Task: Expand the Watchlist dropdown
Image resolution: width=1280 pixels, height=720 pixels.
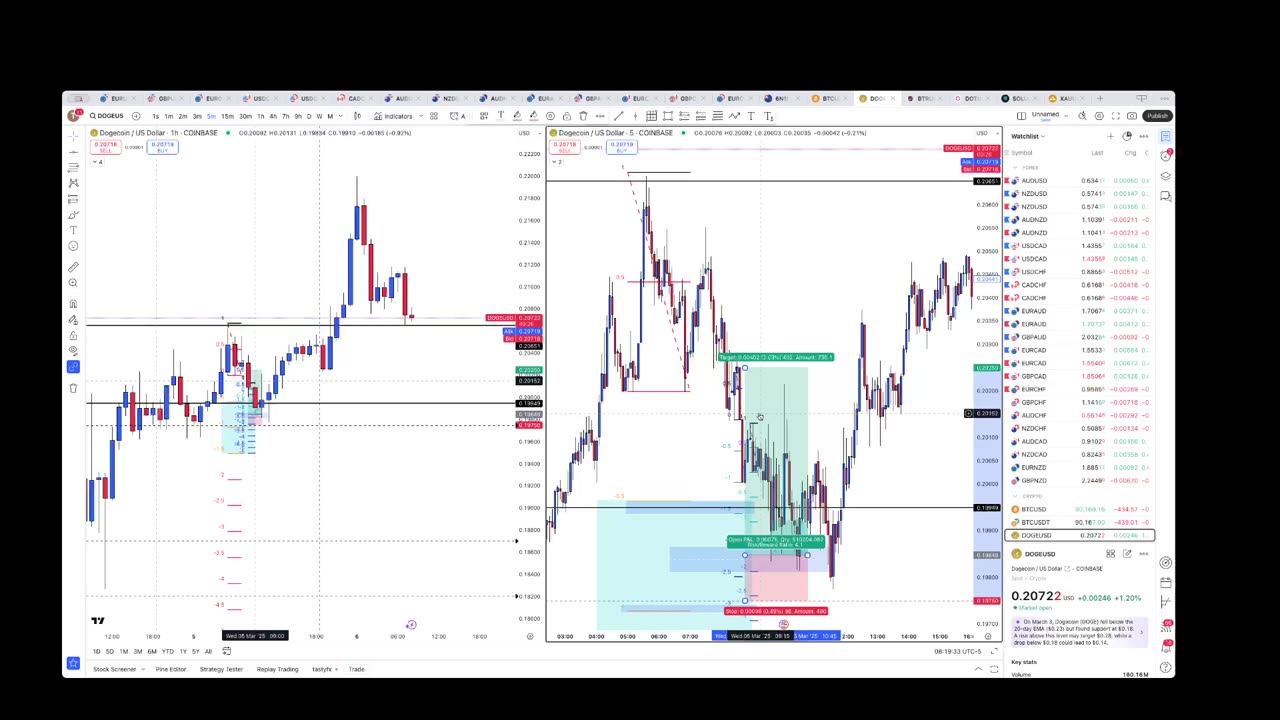Action: pyautogui.click(x=1028, y=136)
